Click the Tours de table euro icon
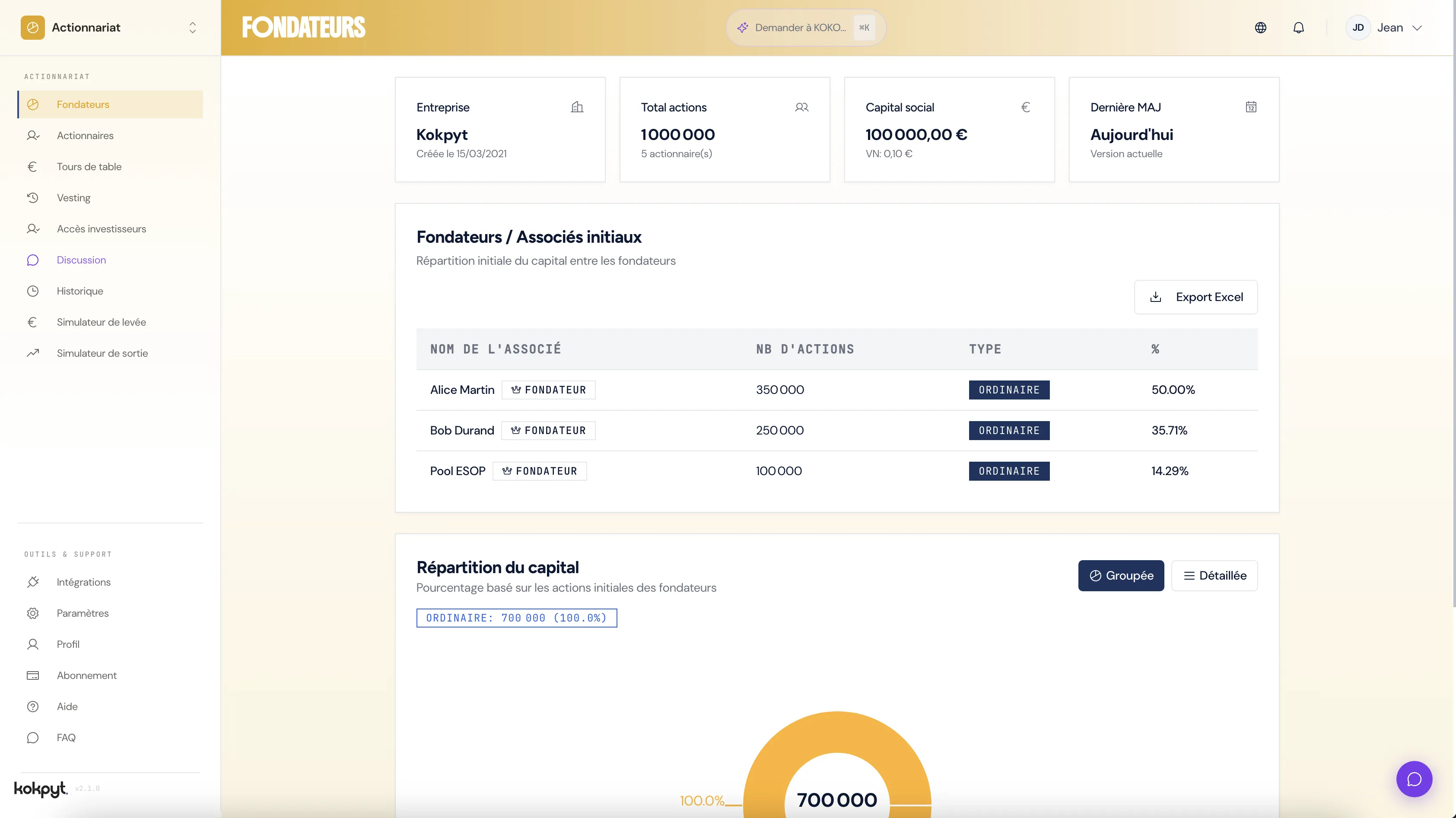 click(x=33, y=167)
